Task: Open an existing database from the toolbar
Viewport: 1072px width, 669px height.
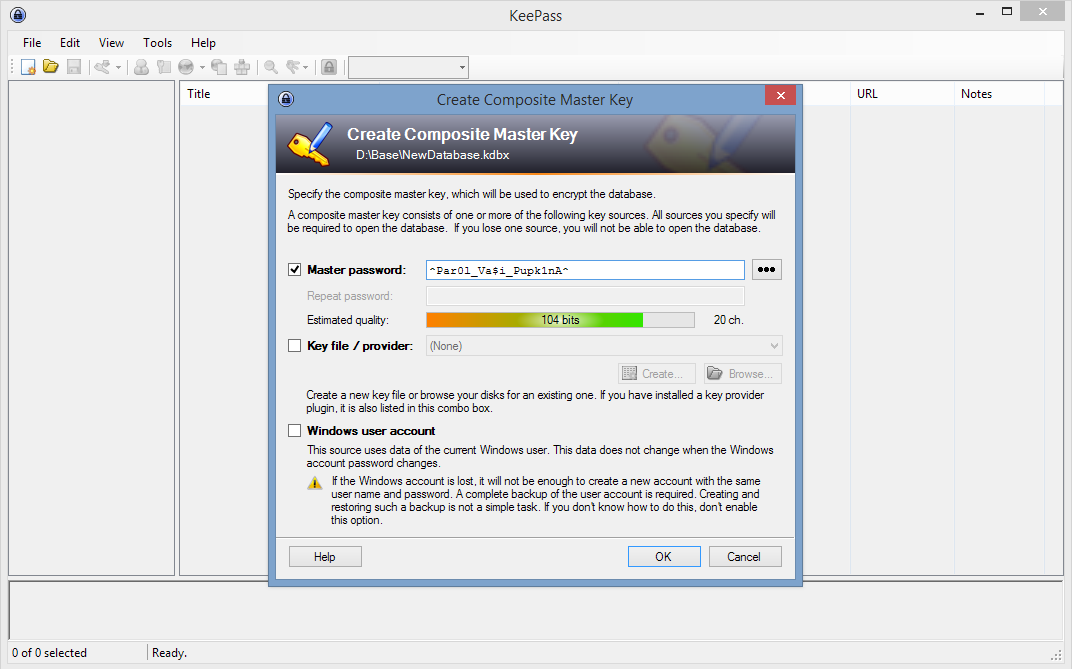Action: (x=50, y=66)
